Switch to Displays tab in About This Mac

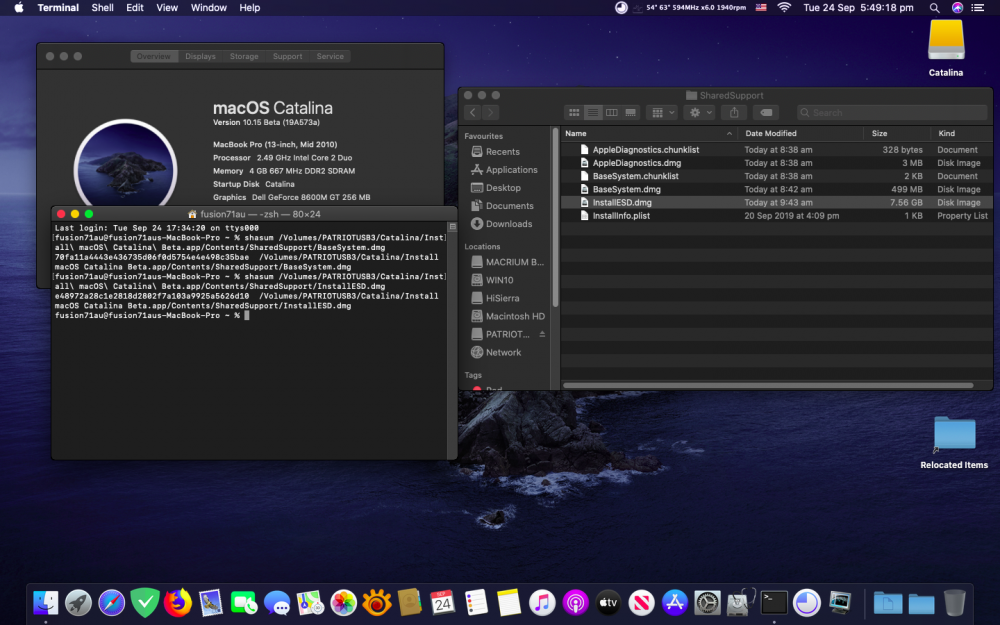point(200,56)
